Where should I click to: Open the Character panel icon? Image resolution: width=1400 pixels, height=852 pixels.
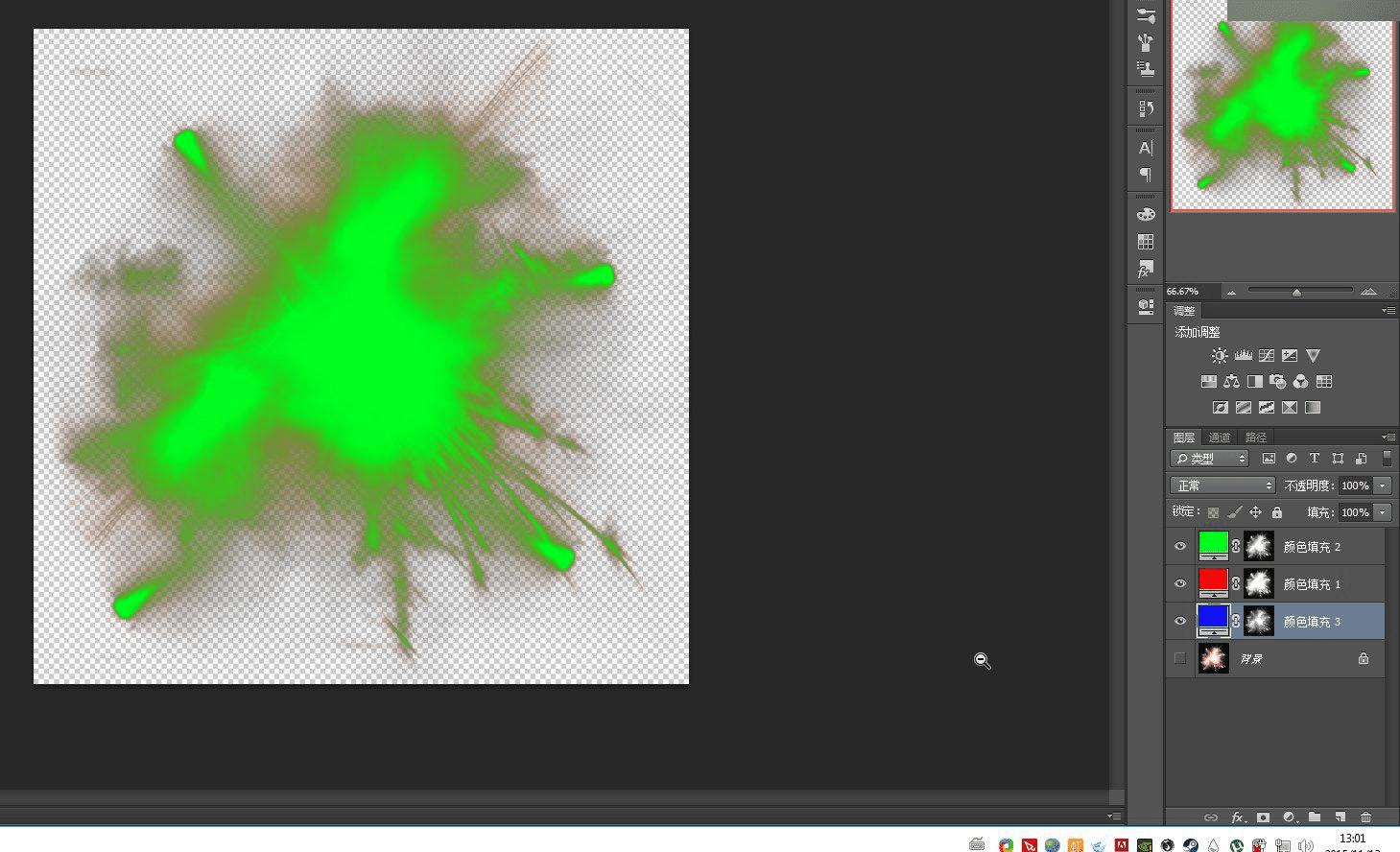[x=1146, y=149]
